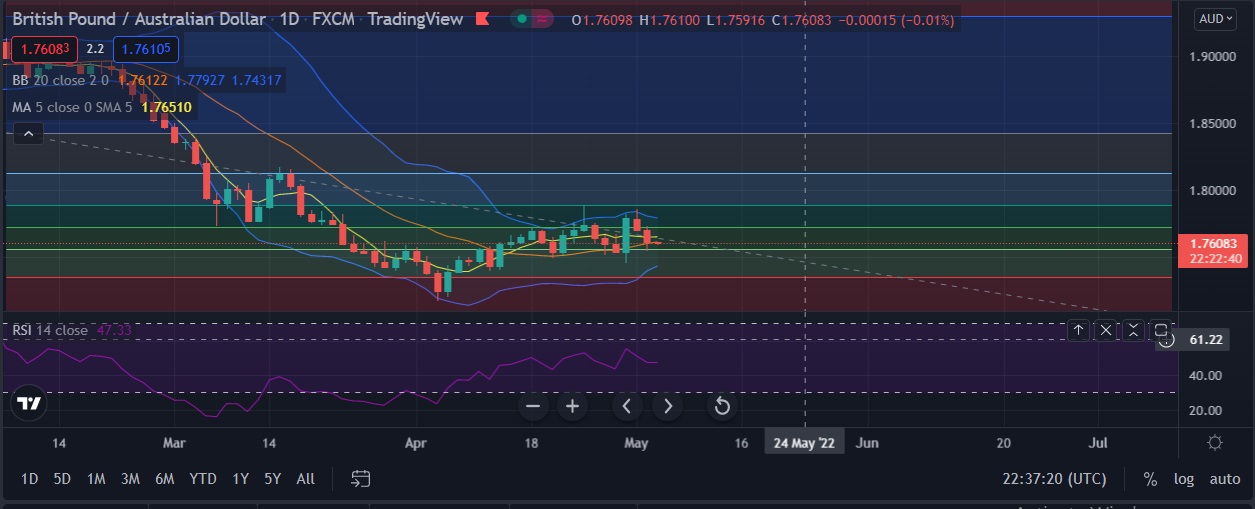The height and width of the screenshot is (509, 1255).
Task: Zoom out the chart with minus button
Action: (x=533, y=406)
